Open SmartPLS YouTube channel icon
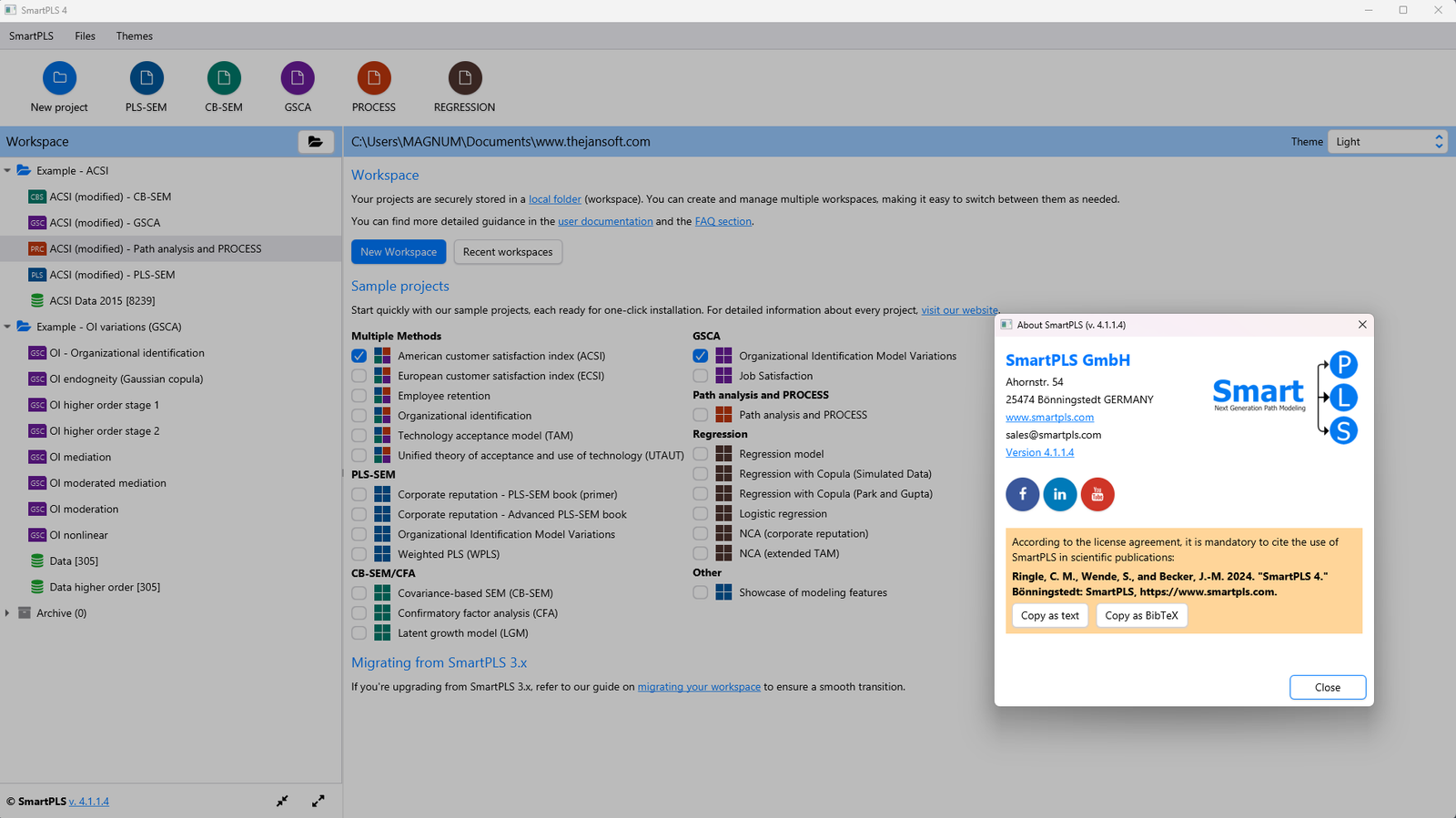The width and height of the screenshot is (1456, 818). pyautogui.click(x=1097, y=494)
